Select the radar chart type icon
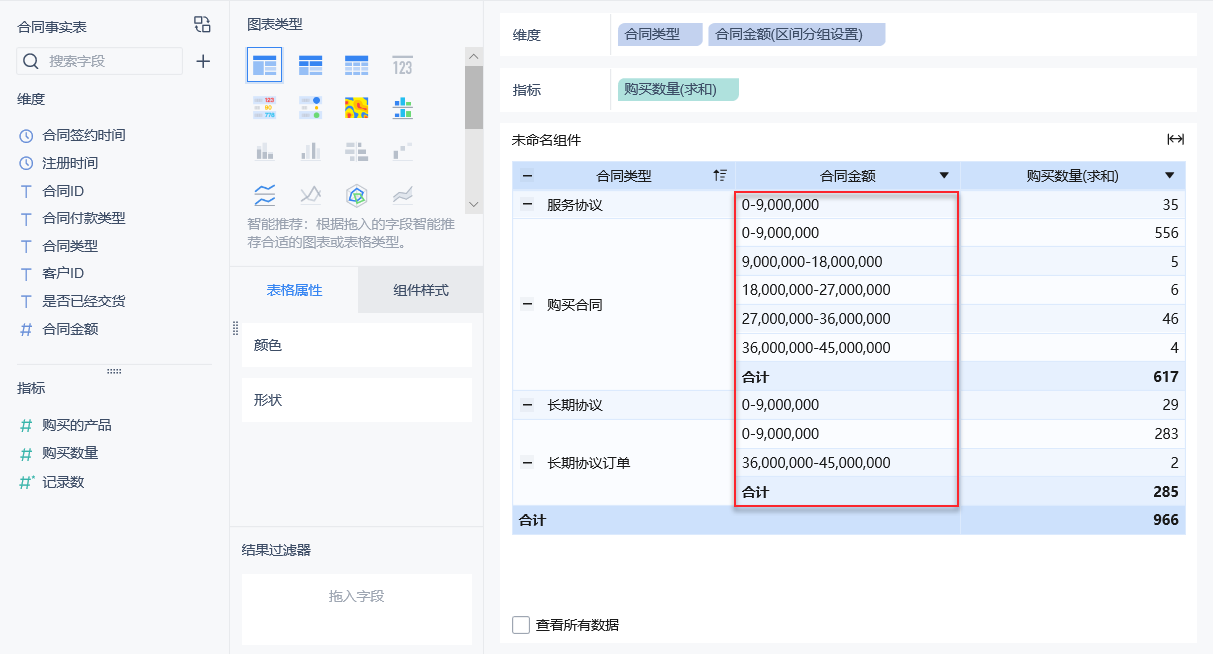 [x=357, y=194]
